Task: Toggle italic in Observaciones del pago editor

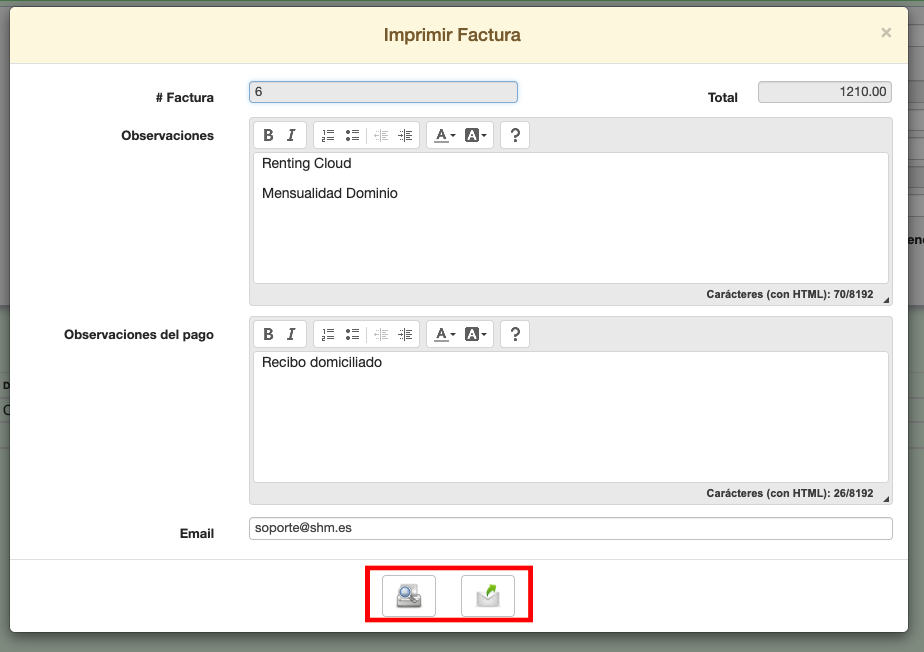Action: [291, 335]
